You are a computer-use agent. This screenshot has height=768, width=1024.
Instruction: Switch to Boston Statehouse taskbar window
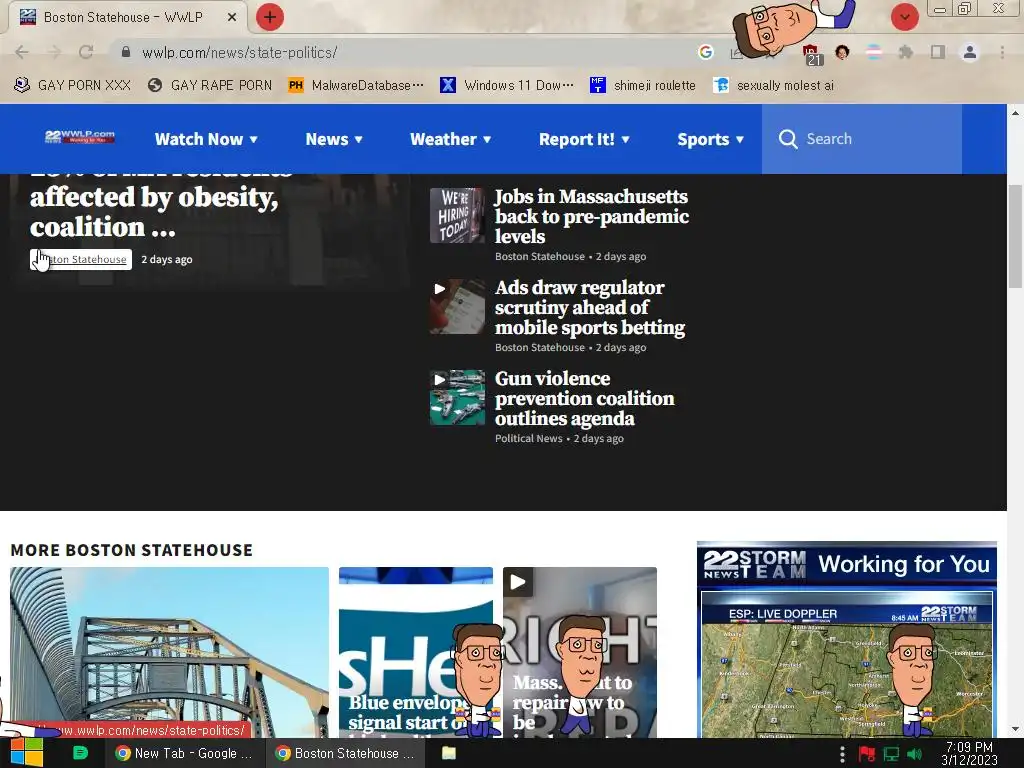pyautogui.click(x=346, y=753)
